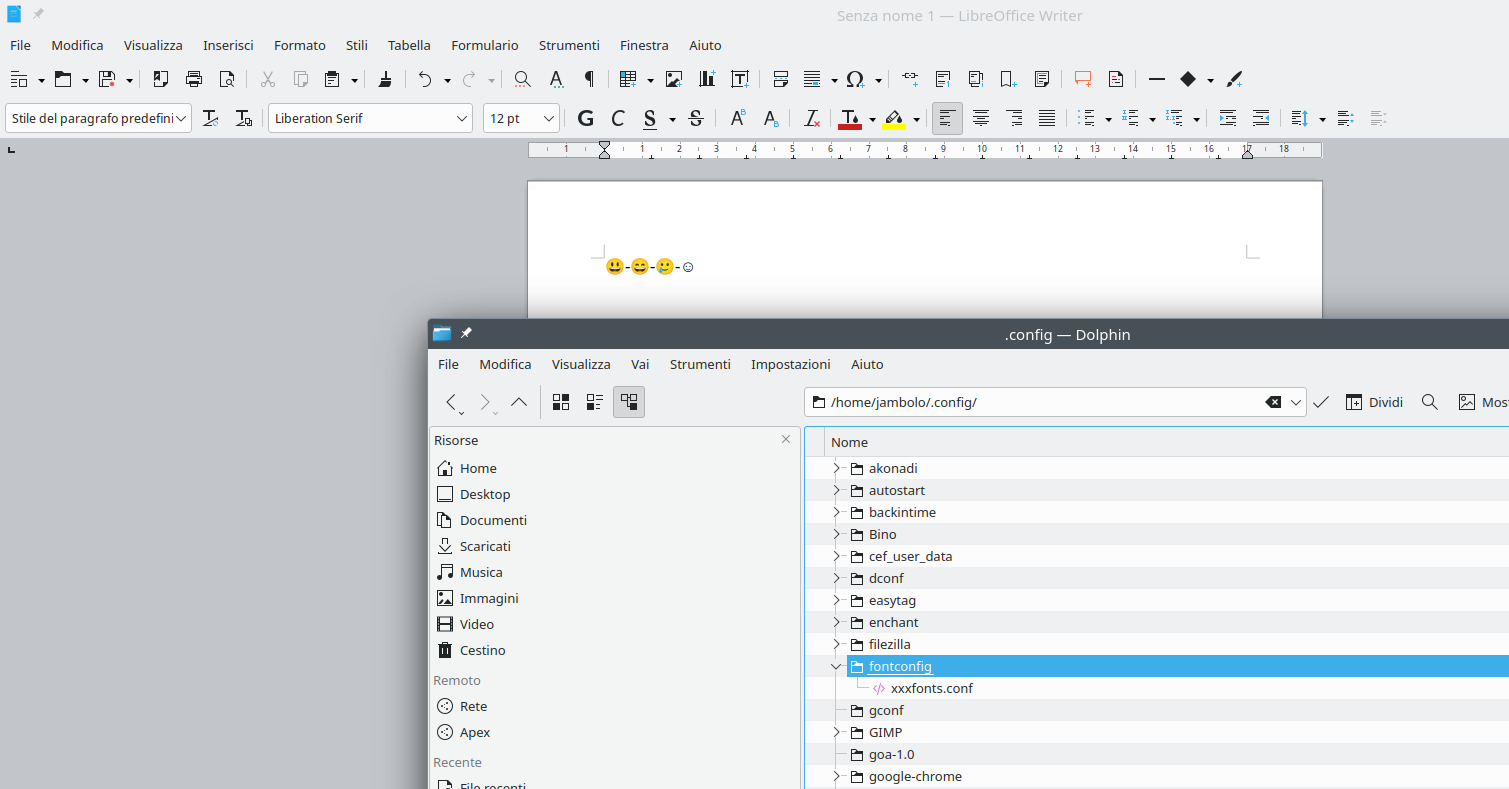Toggle strikethrough formatting
The image size is (1509, 789).
pos(696,118)
